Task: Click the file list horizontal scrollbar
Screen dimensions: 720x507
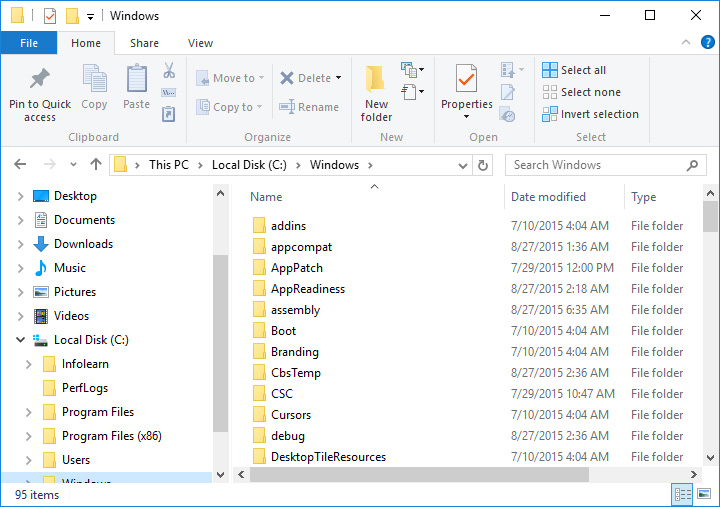Action: (419, 474)
